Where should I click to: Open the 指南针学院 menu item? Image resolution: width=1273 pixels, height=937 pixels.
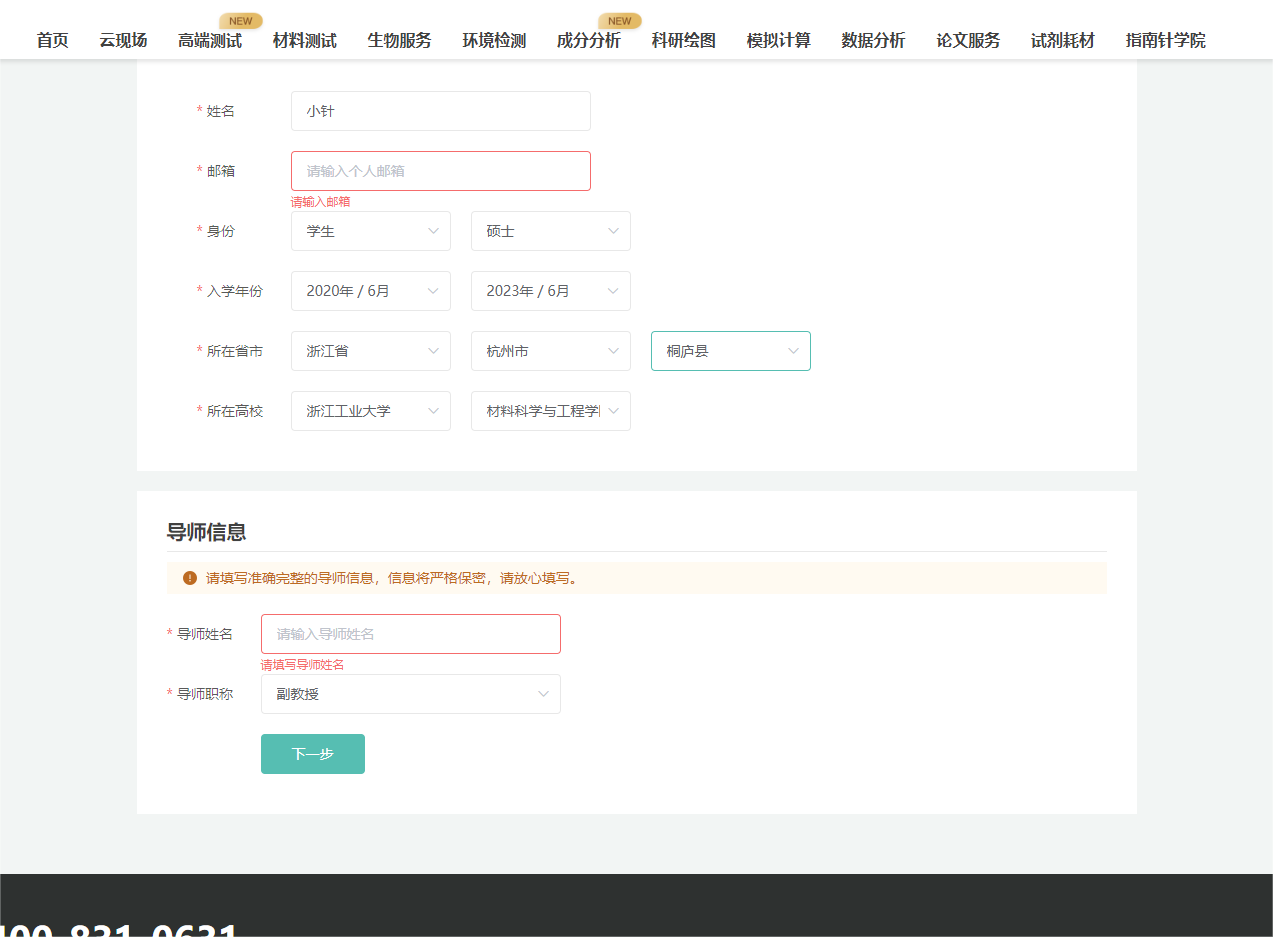click(1164, 41)
